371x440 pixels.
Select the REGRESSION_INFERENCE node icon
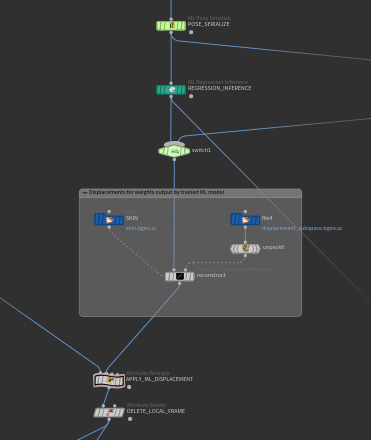click(x=171, y=90)
